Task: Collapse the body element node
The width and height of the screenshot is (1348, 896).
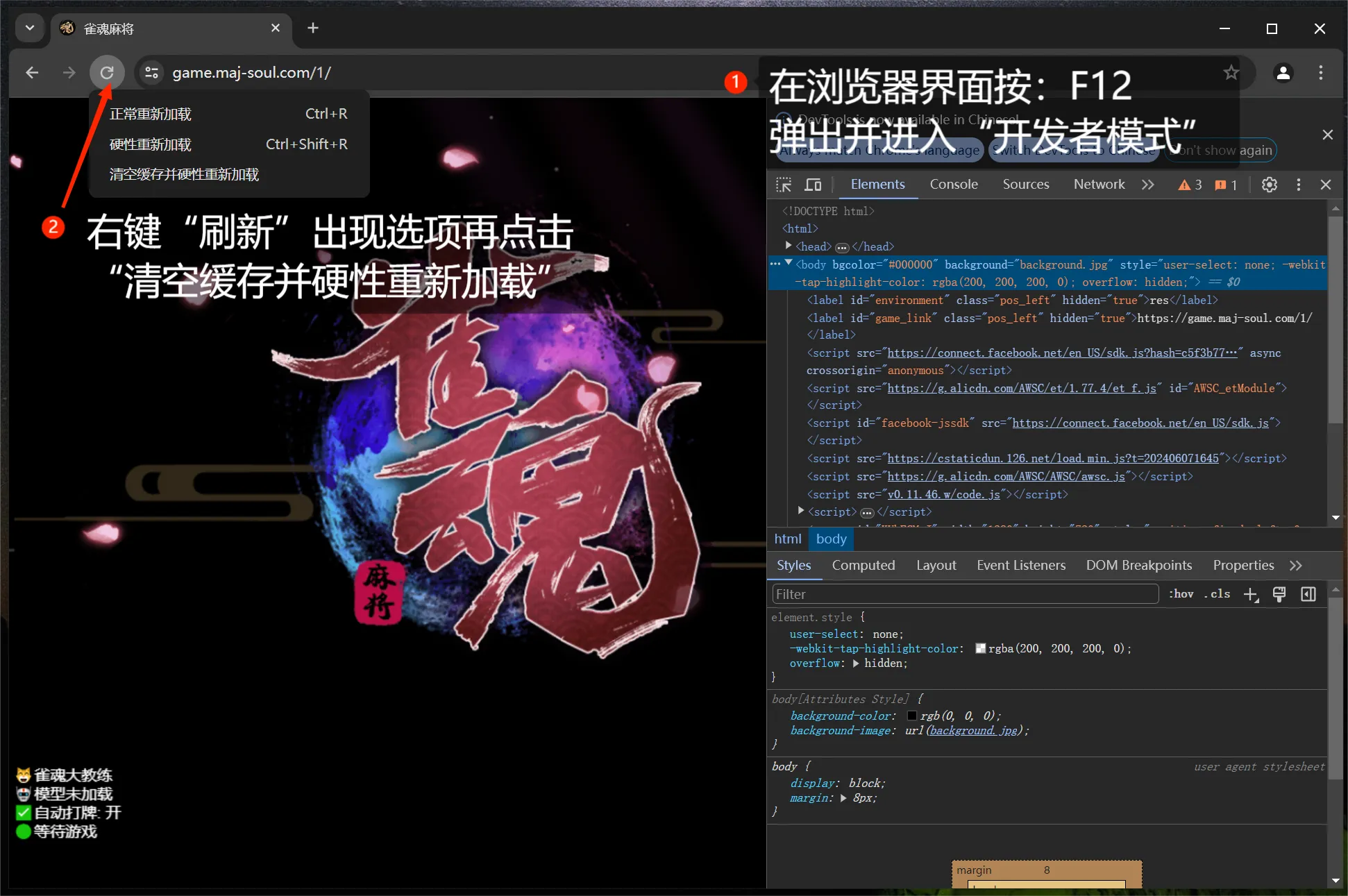Action: pyautogui.click(x=789, y=263)
